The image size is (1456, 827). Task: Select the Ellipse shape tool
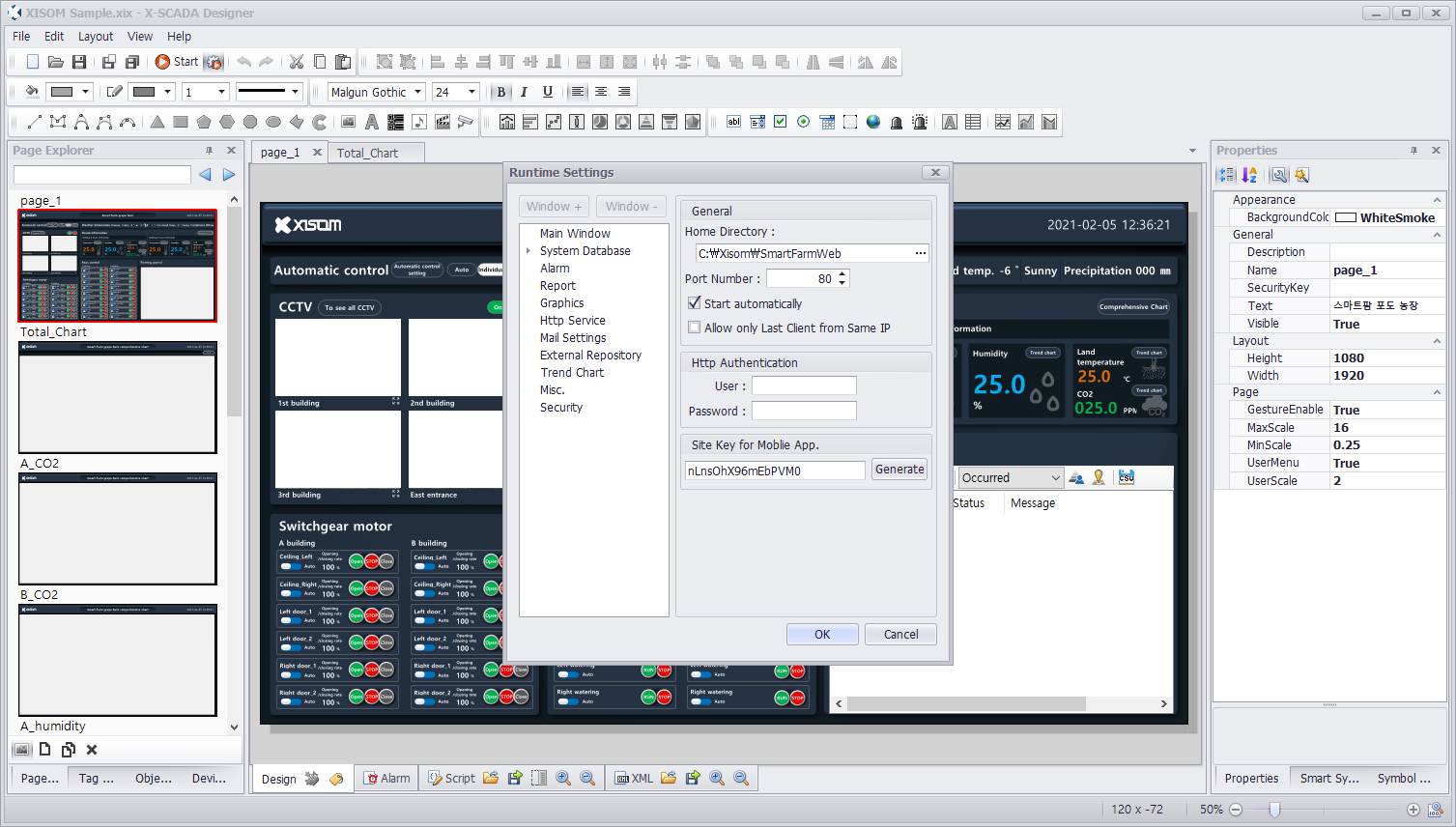point(273,122)
